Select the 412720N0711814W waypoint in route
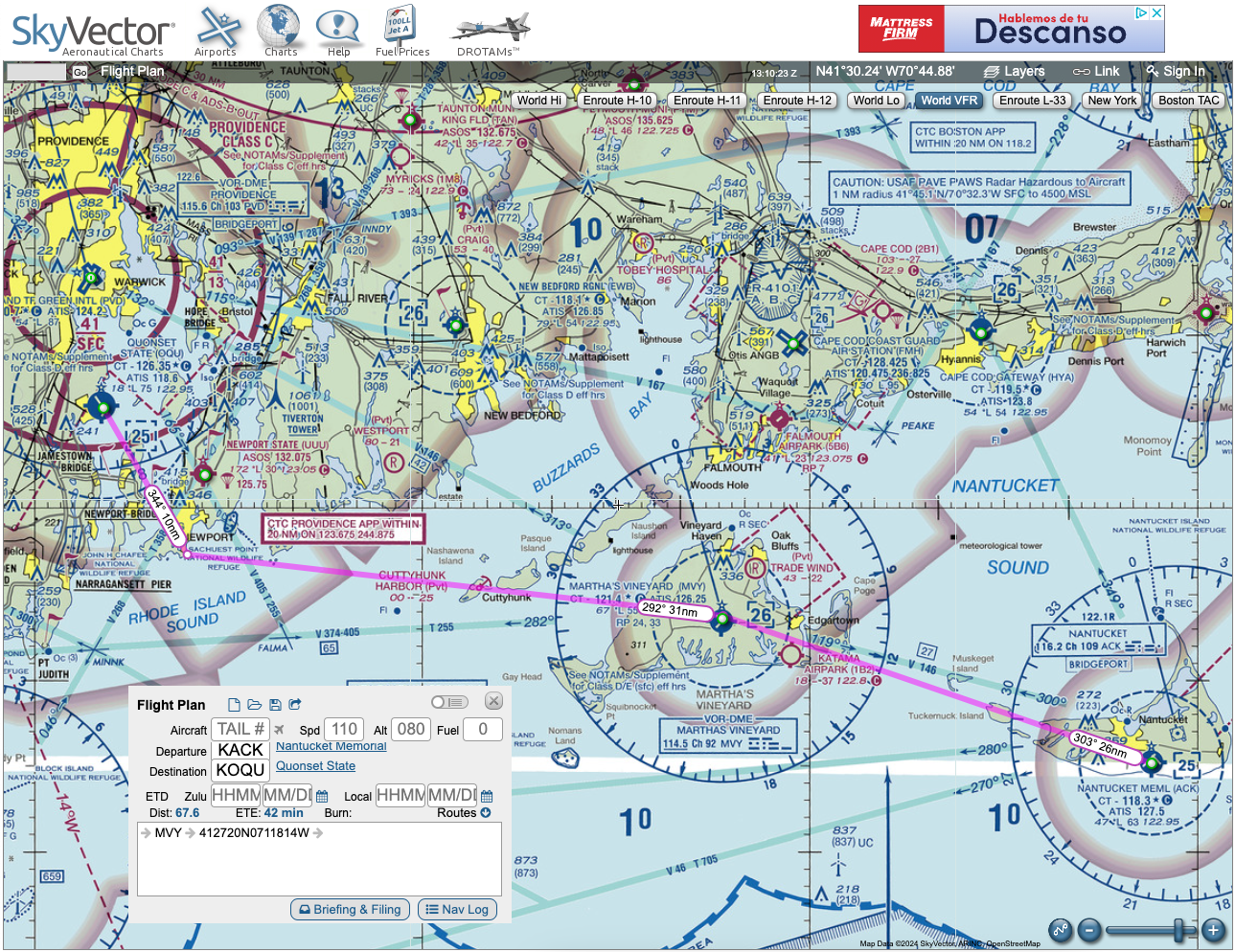This screenshot has height=952, width=1235. pyautogui.click(x=254, y=833)
